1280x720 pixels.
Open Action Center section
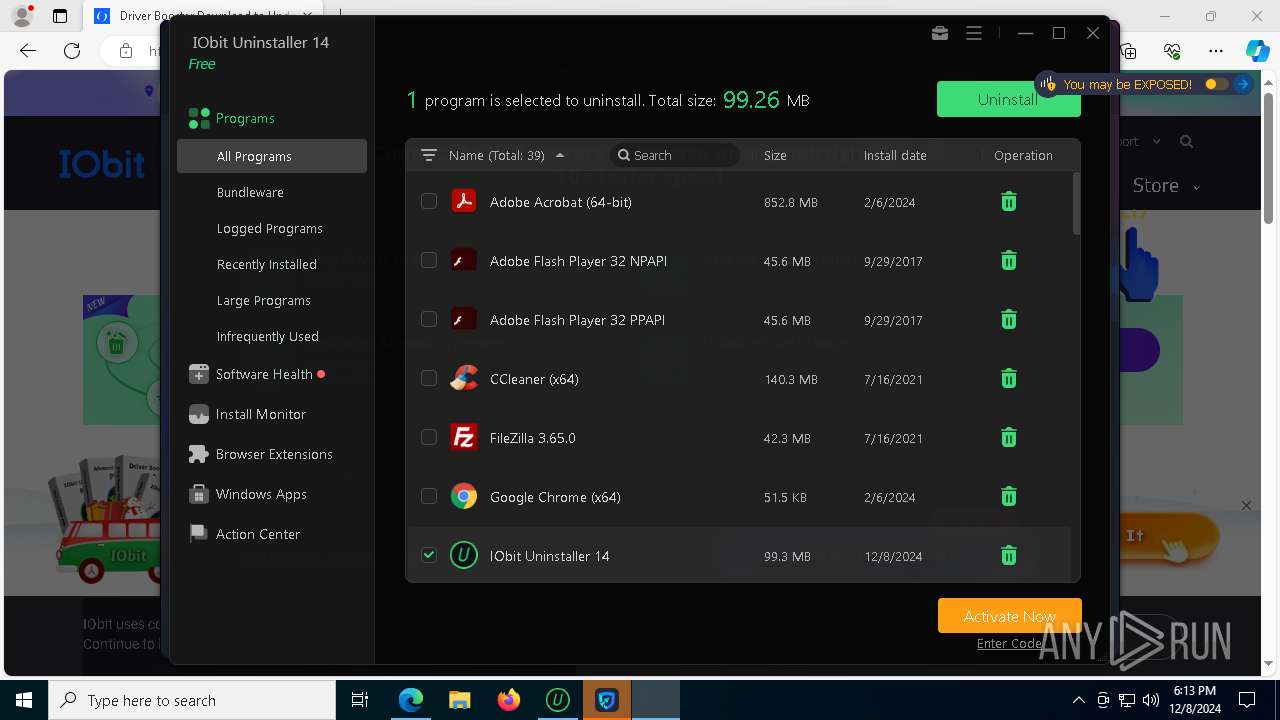click(x=258, y=534)
